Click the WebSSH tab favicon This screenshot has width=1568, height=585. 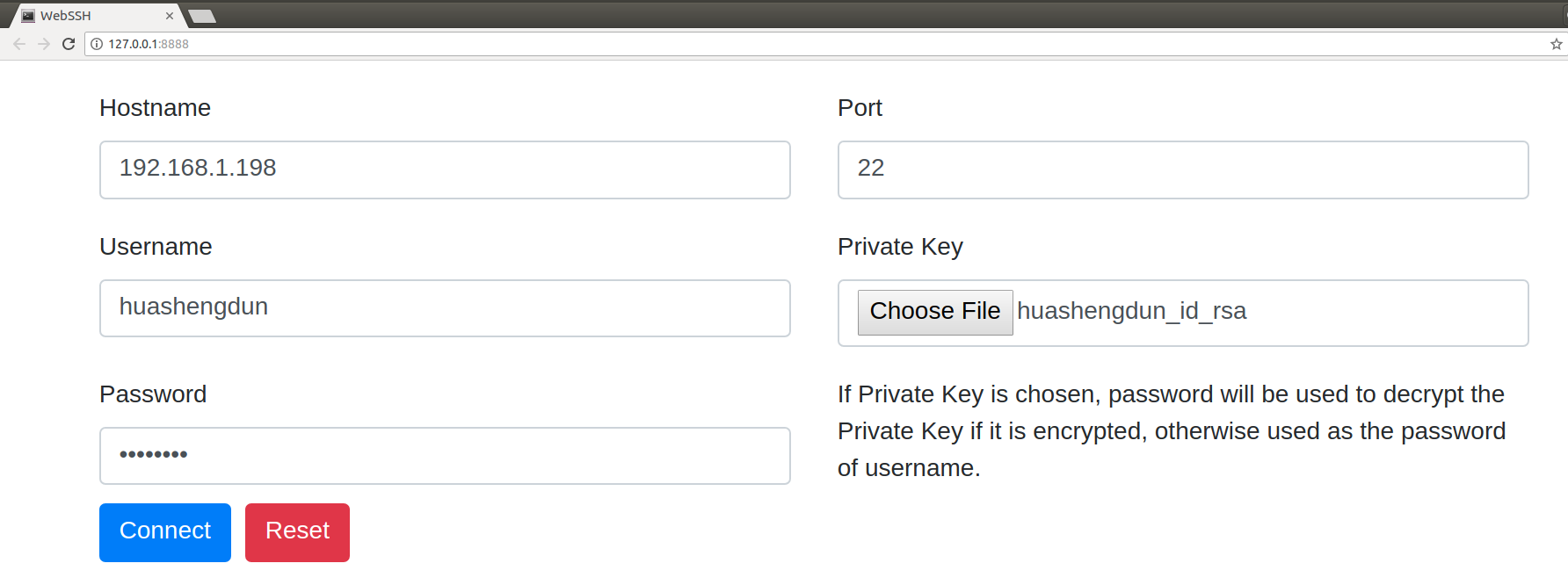(x=28, y=16)
